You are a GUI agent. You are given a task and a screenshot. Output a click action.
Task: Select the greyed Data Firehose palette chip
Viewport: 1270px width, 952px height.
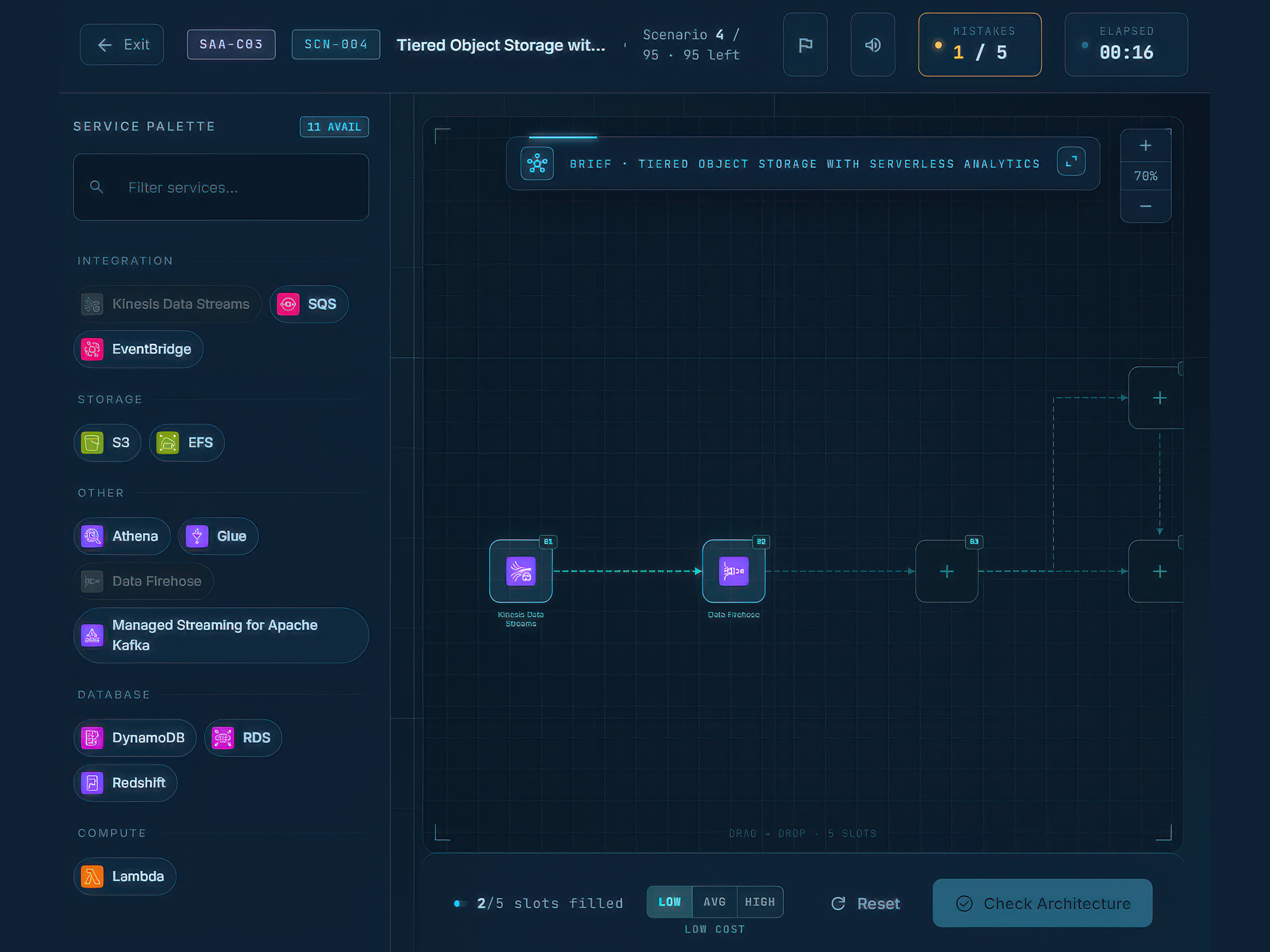pos(144,581)
